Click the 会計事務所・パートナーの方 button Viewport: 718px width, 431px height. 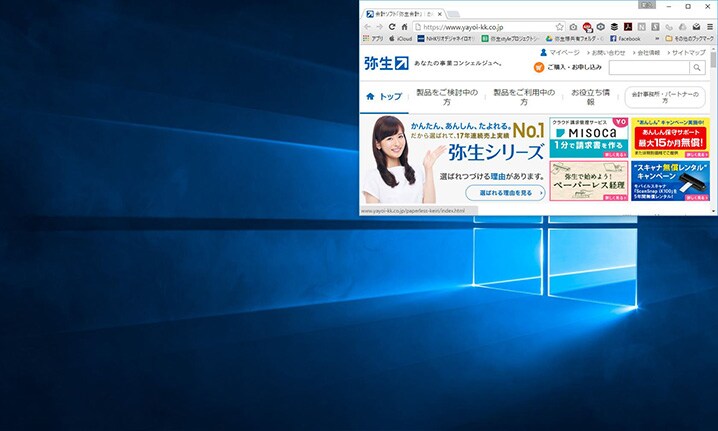click(665, 97)
